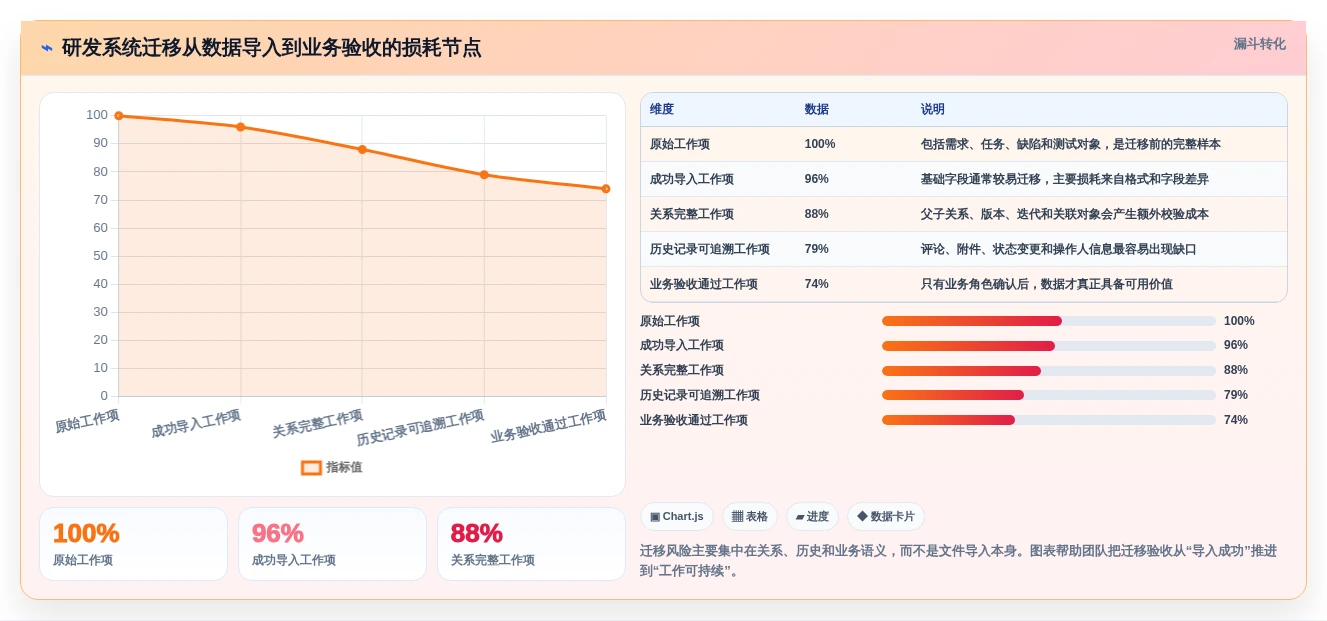Click the chart title 研发系统迁移从数据导入到业务验收的损耗节点

point(271,48)
